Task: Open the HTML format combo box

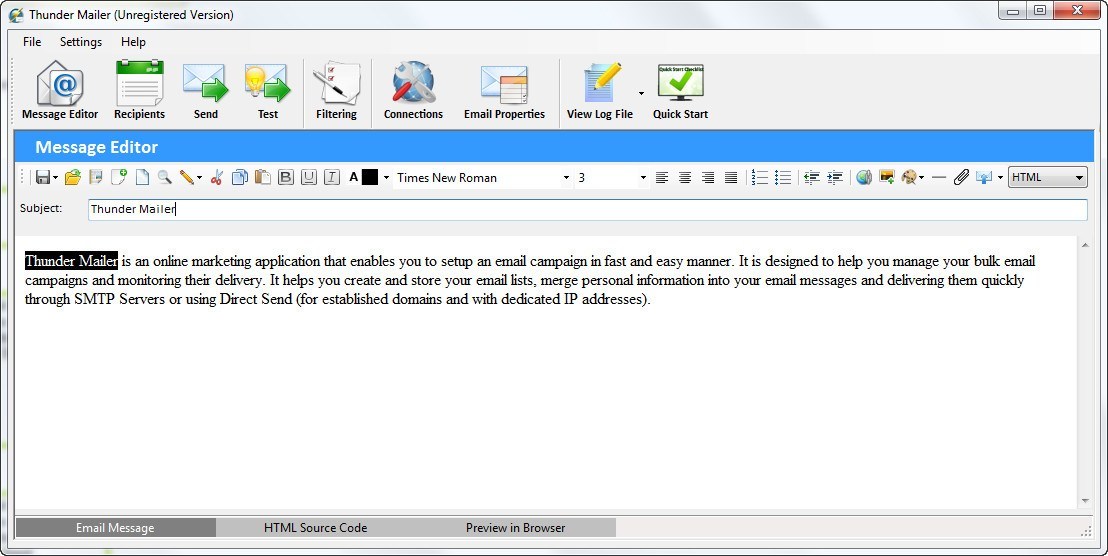Action: (x=1047, y=177)
